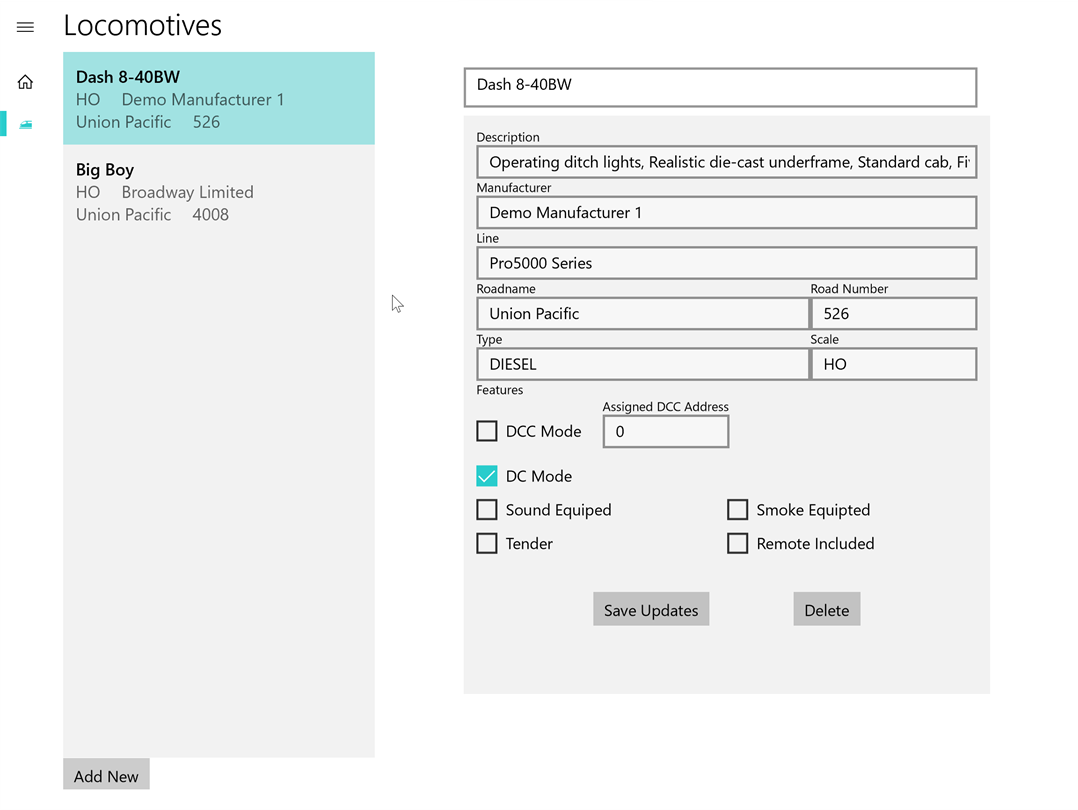Click the Type field showing DIESEL

(642, 365)
